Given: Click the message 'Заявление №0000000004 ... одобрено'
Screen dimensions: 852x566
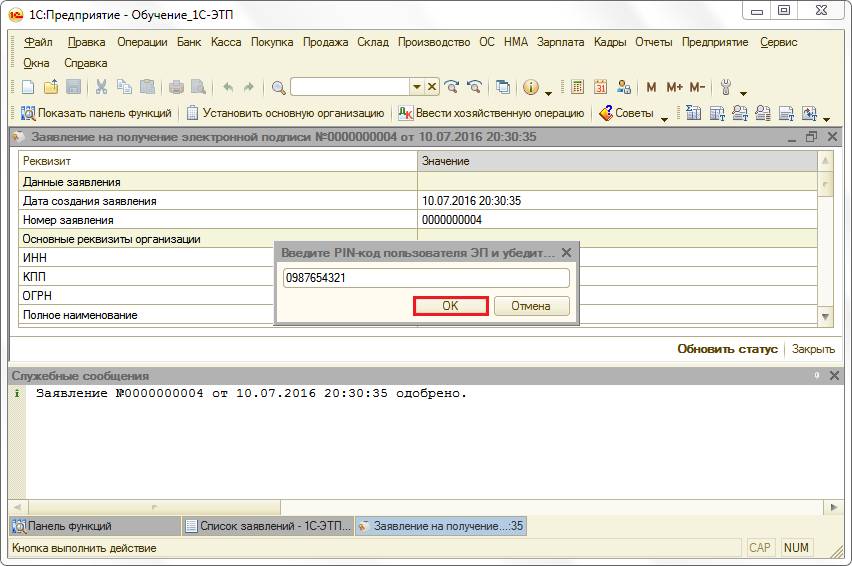Looking at the screenshot, I should (x=251, y=393).
